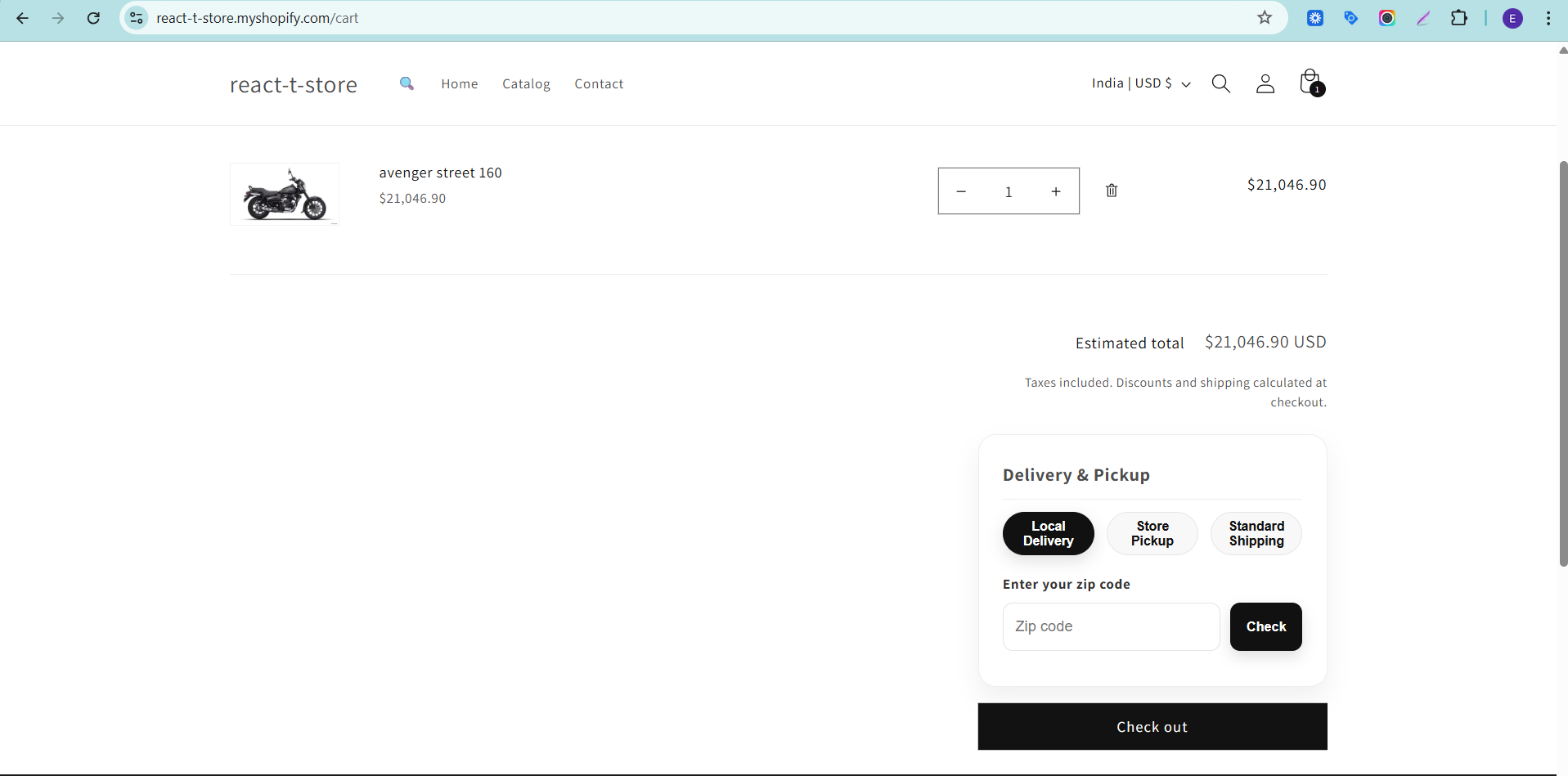Open Chrome's three-dot menu

[1548, 18]
